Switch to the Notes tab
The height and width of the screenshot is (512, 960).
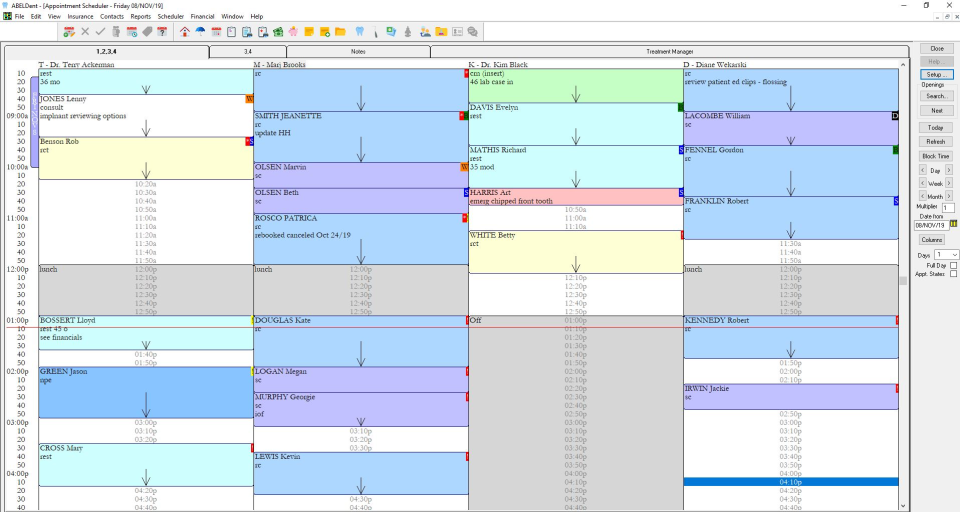coord(358,52)
